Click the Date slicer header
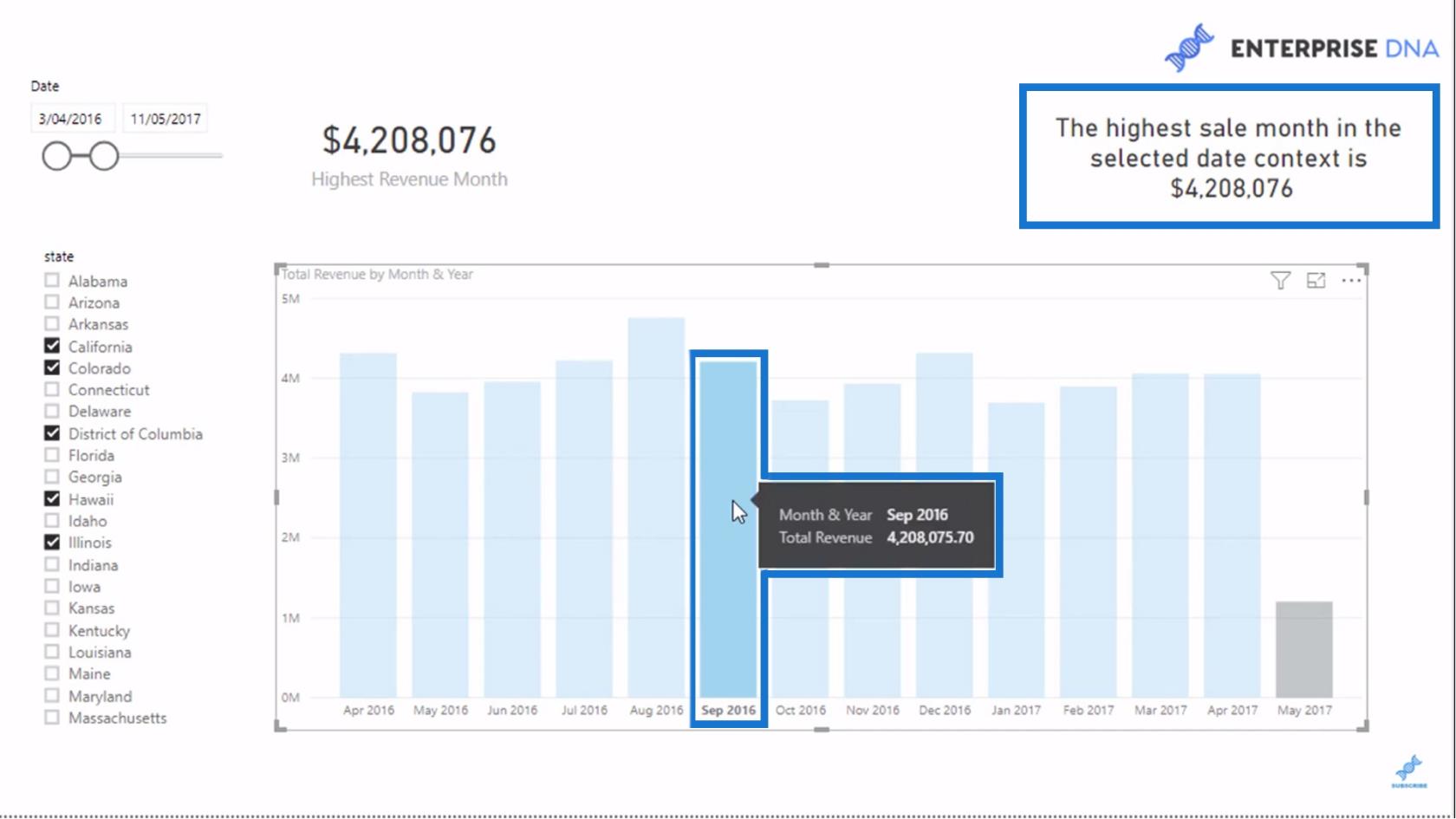 pyautogui.click(x=45, y=86)
